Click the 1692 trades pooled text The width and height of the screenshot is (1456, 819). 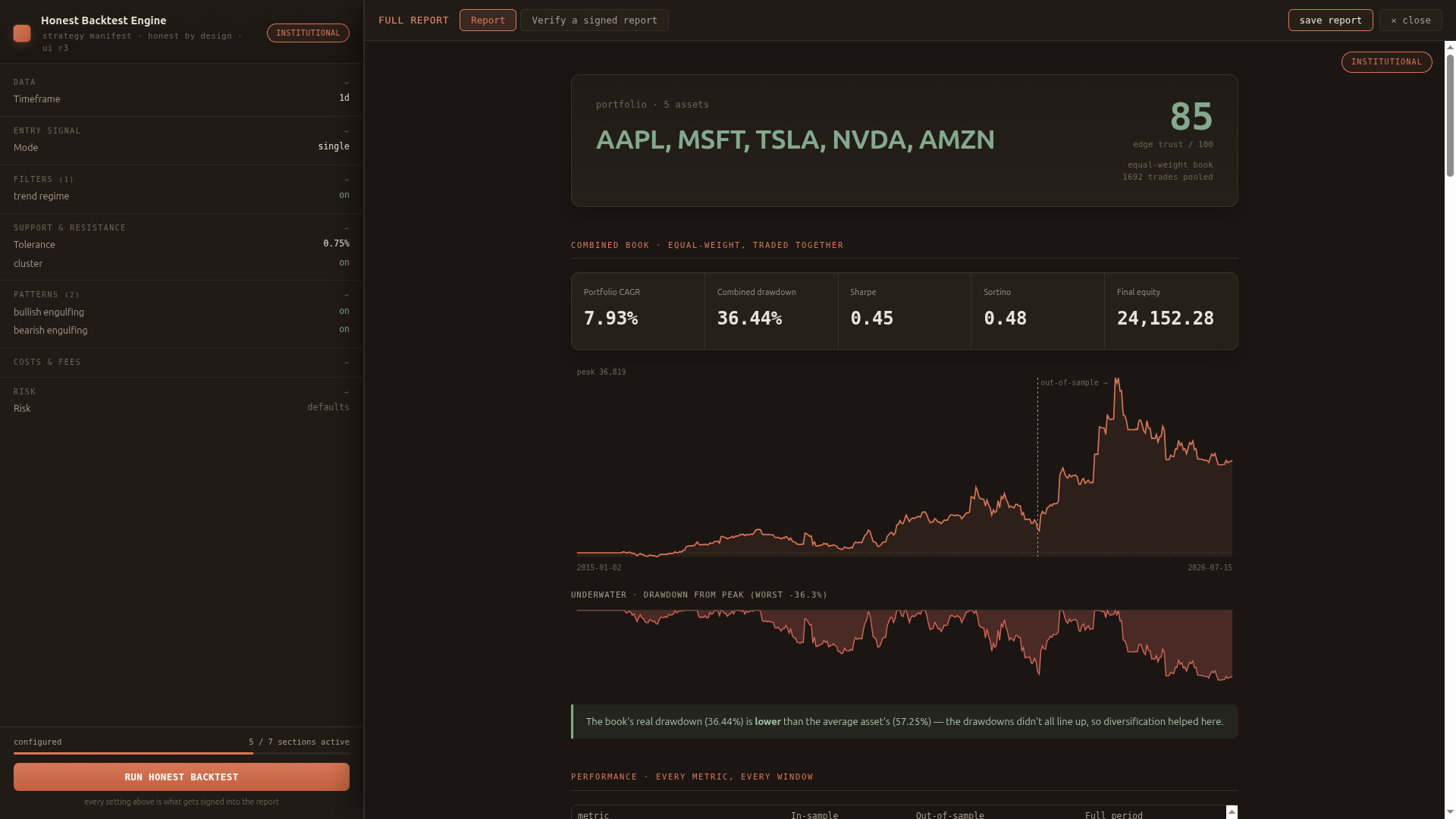[x=1168, y=177]
